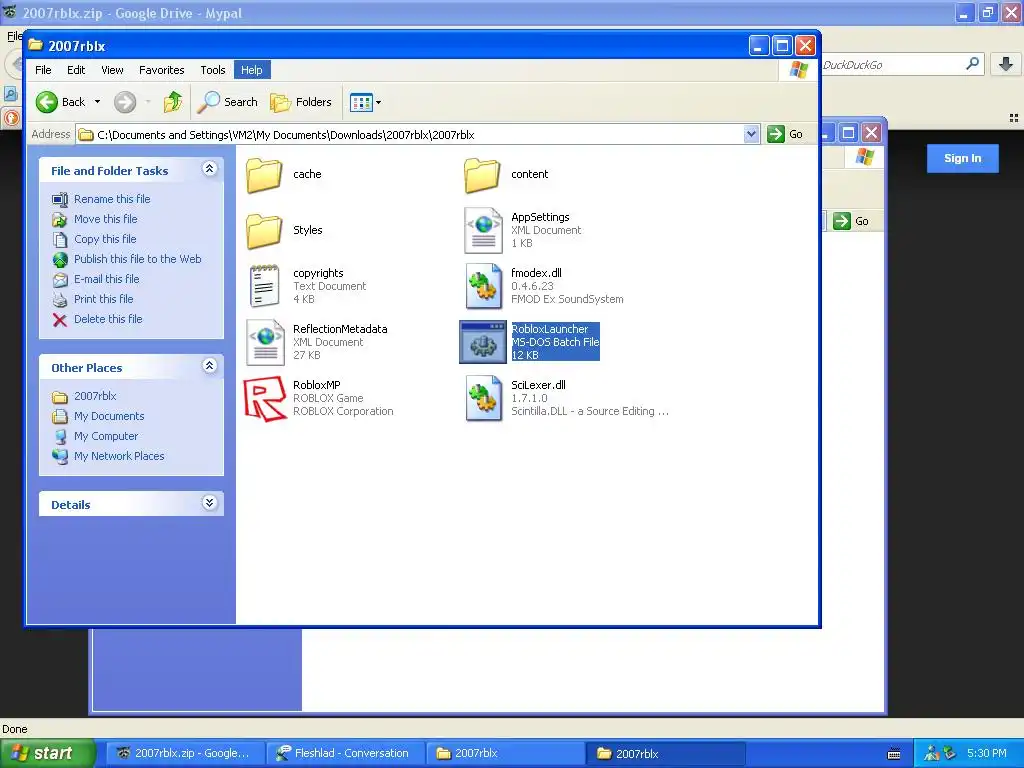Collapse the File and Folder Tasks panel

tap(210, 169)
